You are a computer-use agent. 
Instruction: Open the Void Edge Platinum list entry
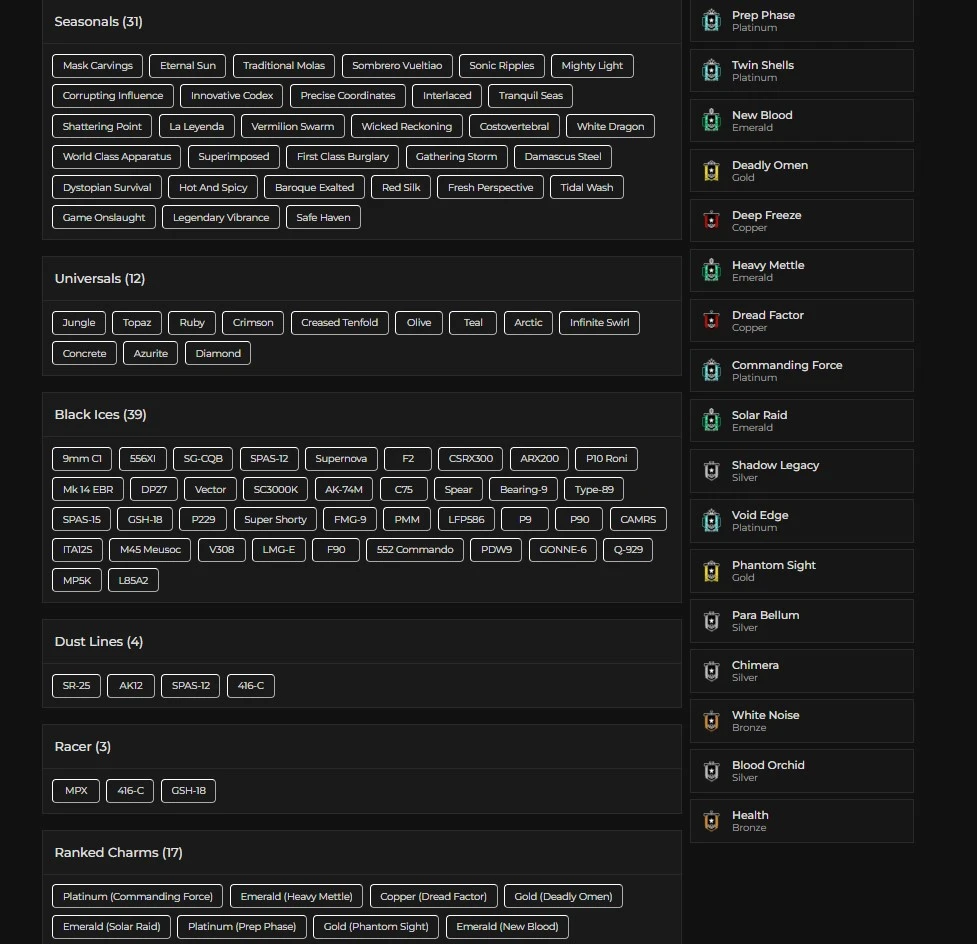[x=801, y=521]
